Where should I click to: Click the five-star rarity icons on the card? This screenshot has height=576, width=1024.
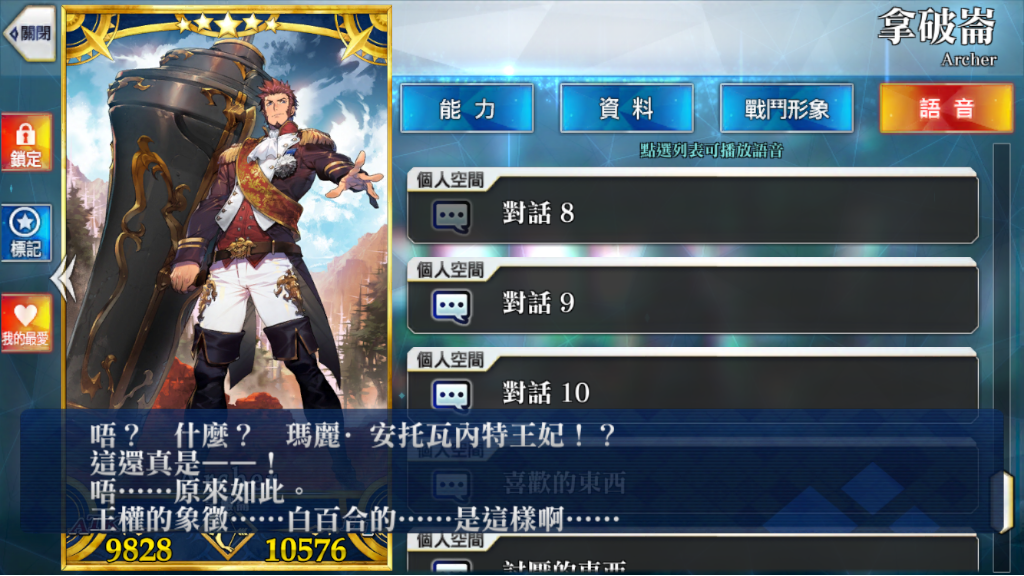point(227,25)
